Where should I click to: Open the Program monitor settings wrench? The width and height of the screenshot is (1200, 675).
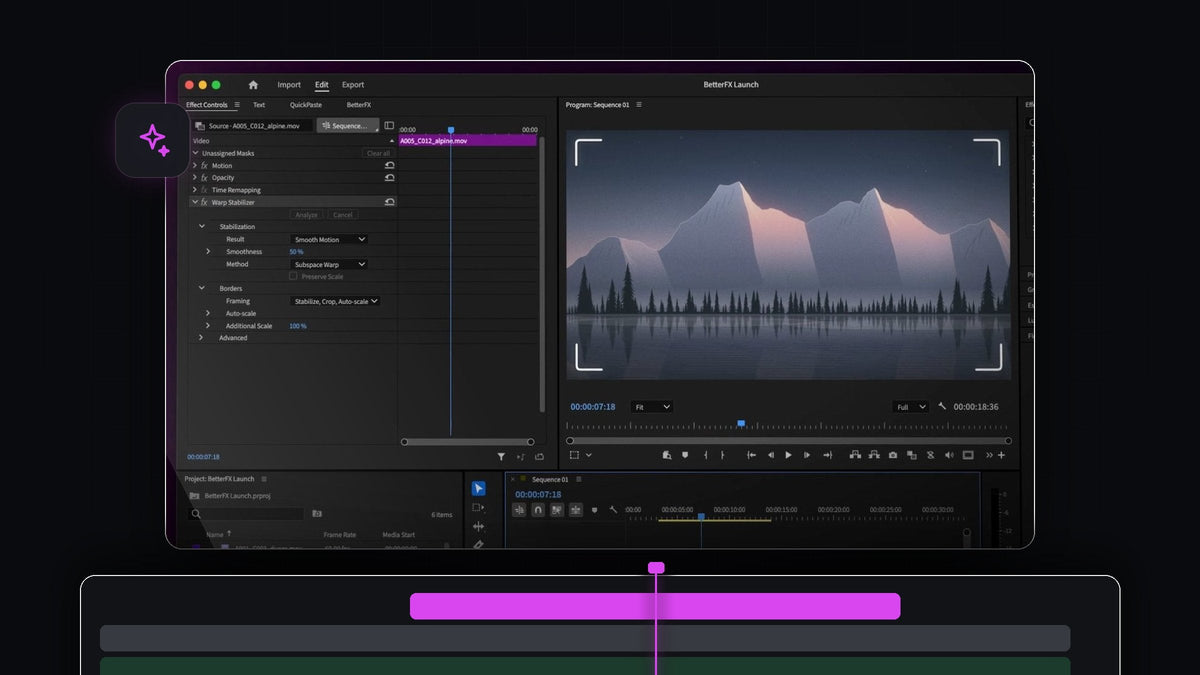(x=942, y=407)
